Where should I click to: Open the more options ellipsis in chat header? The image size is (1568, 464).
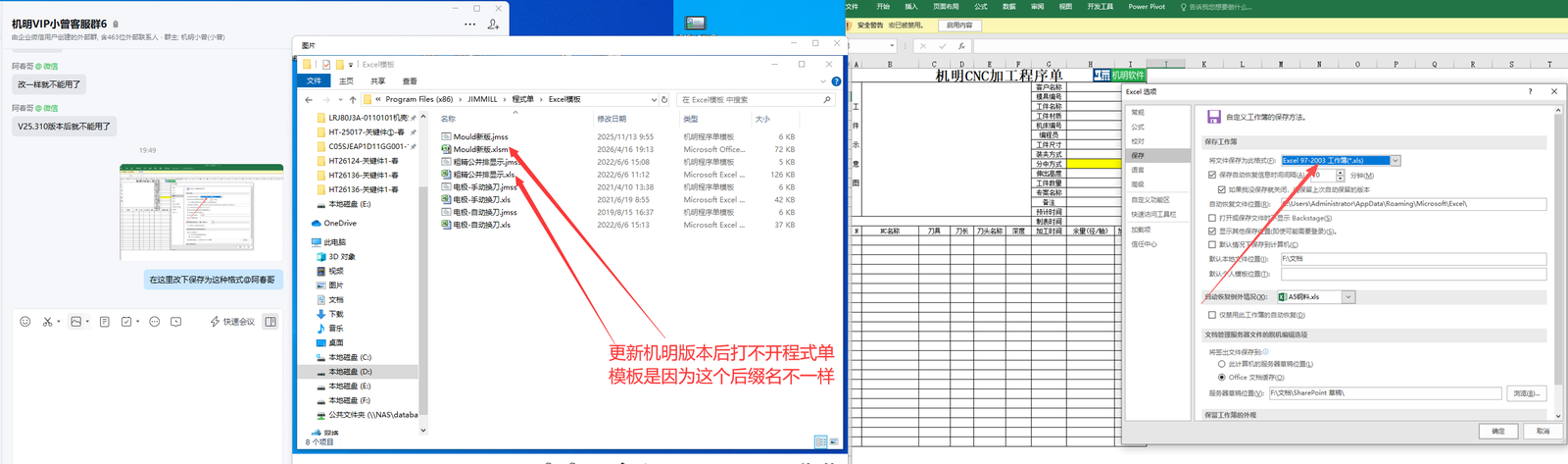470,25
